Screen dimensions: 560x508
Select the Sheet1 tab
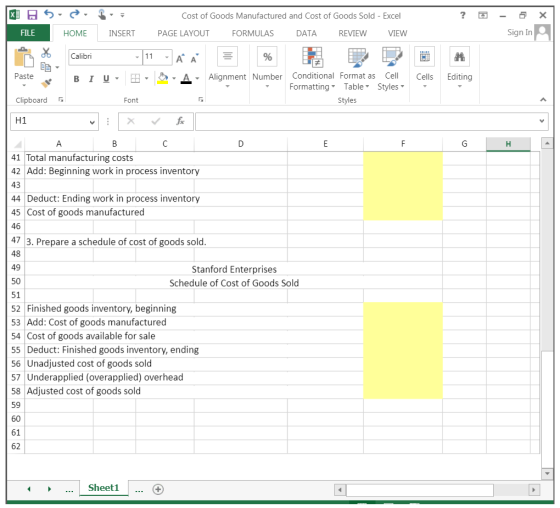pos(104,488)
